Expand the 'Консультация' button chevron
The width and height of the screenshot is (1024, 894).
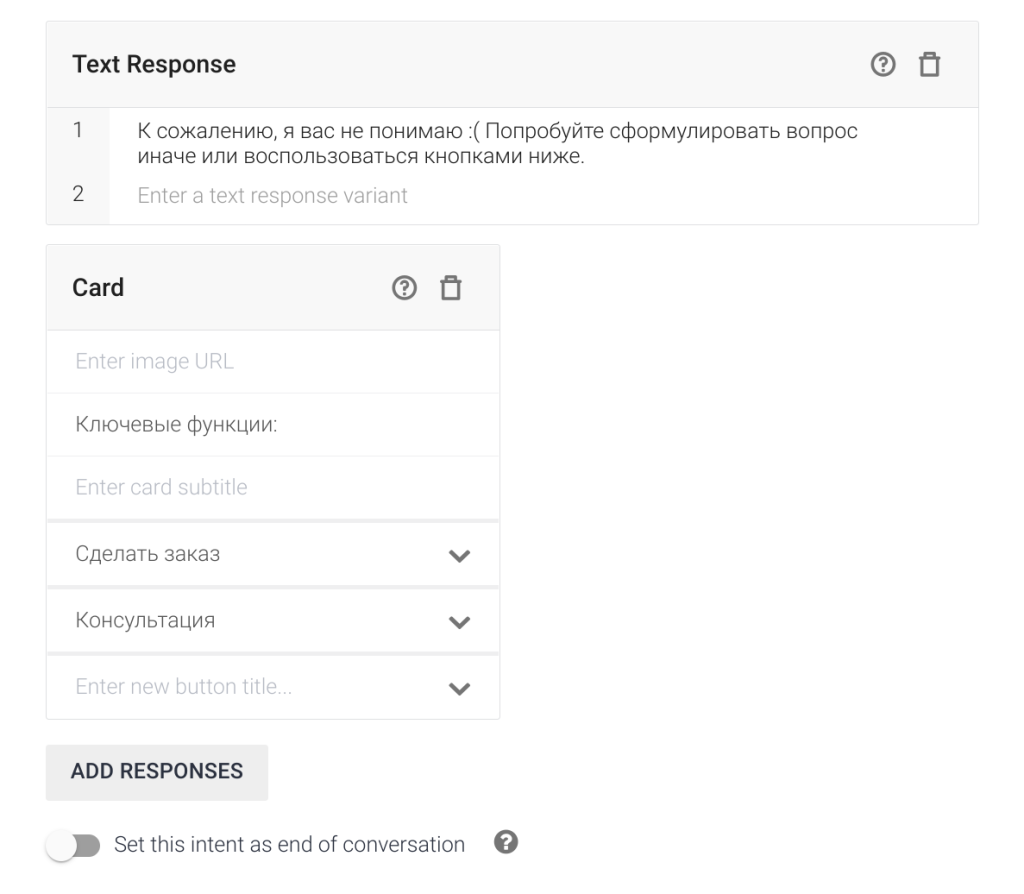(459, 621)
